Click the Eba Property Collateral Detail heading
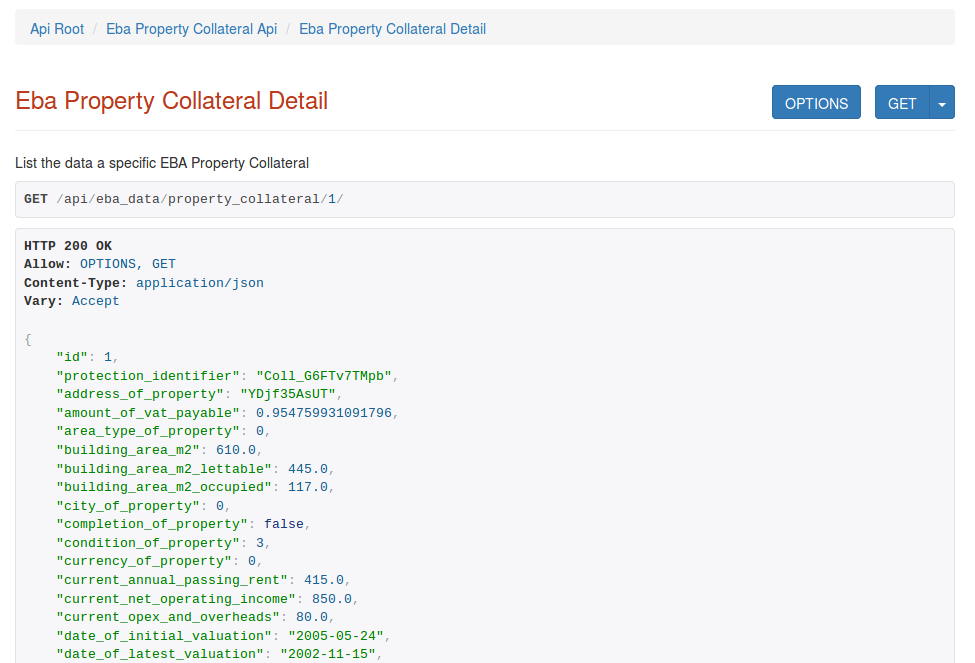The height and width of the screenshot is (663, 975). (x=172, y=101)
